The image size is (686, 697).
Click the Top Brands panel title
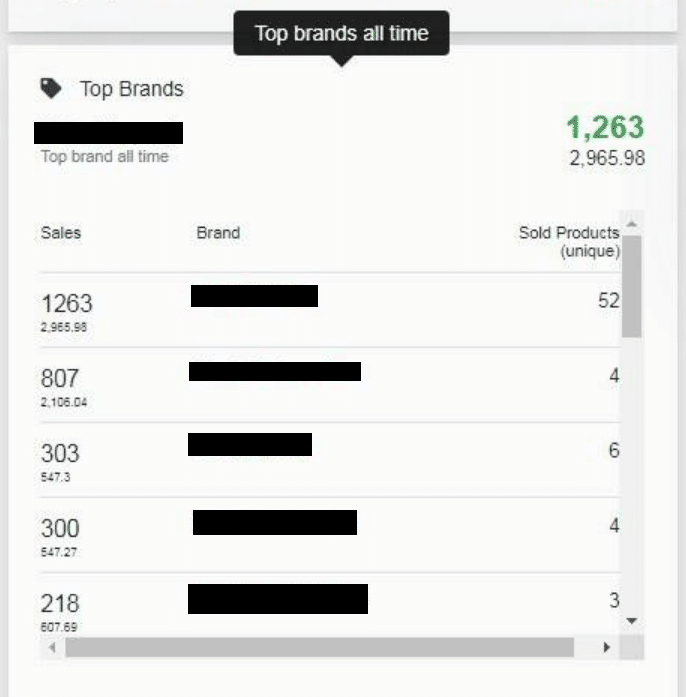[x=132, y=89]
